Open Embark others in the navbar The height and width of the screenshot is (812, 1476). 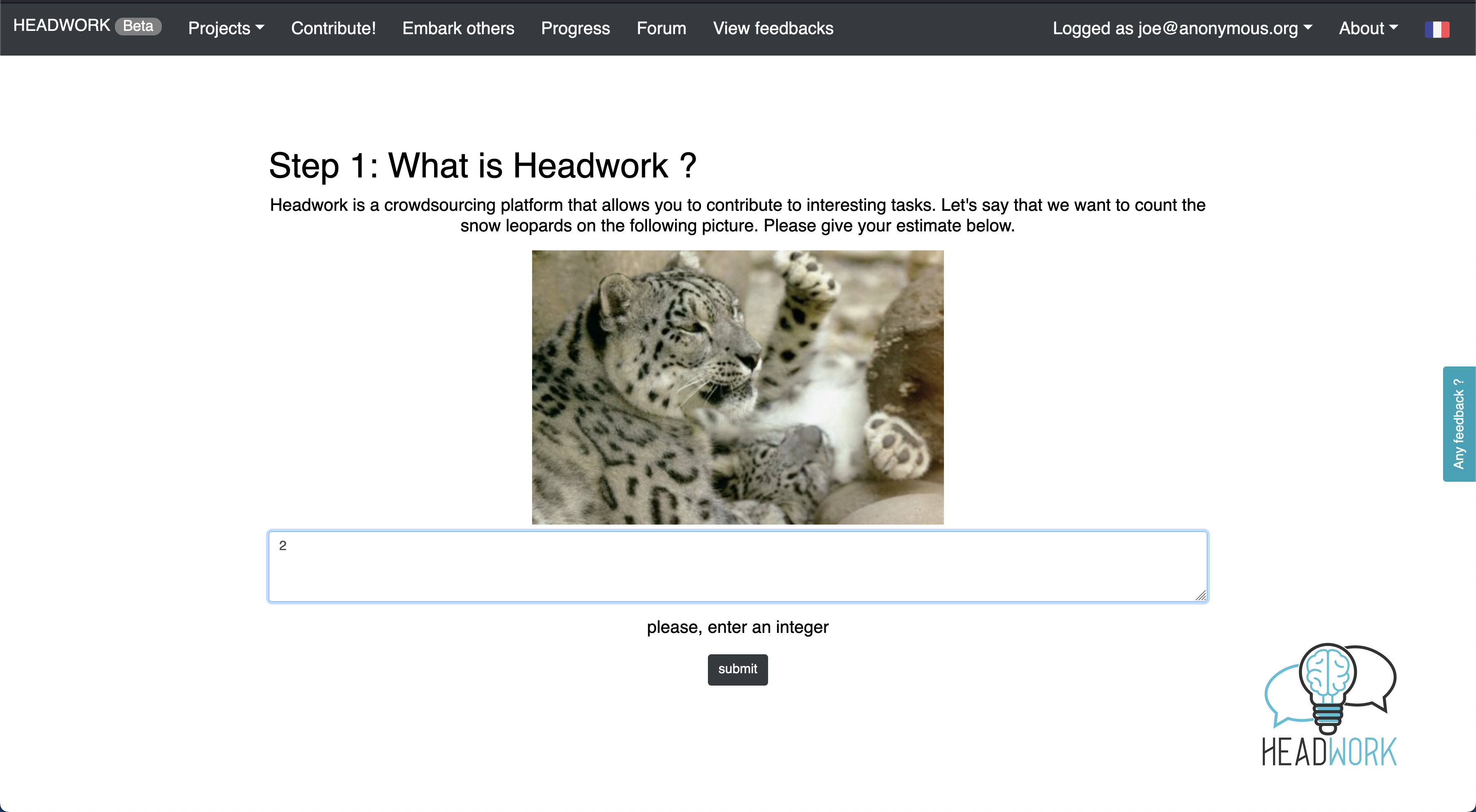(x=458, y=28)
